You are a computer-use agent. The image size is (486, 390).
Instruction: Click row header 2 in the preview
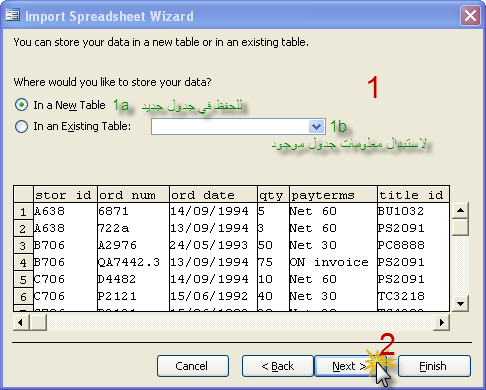pyautogui.click(x=23, y=228)
